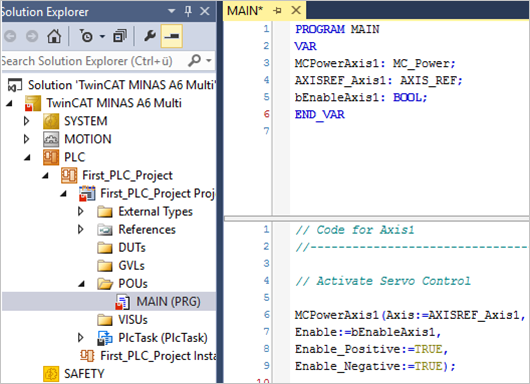Select the GVLs folder label

click(x=131, y=265)
